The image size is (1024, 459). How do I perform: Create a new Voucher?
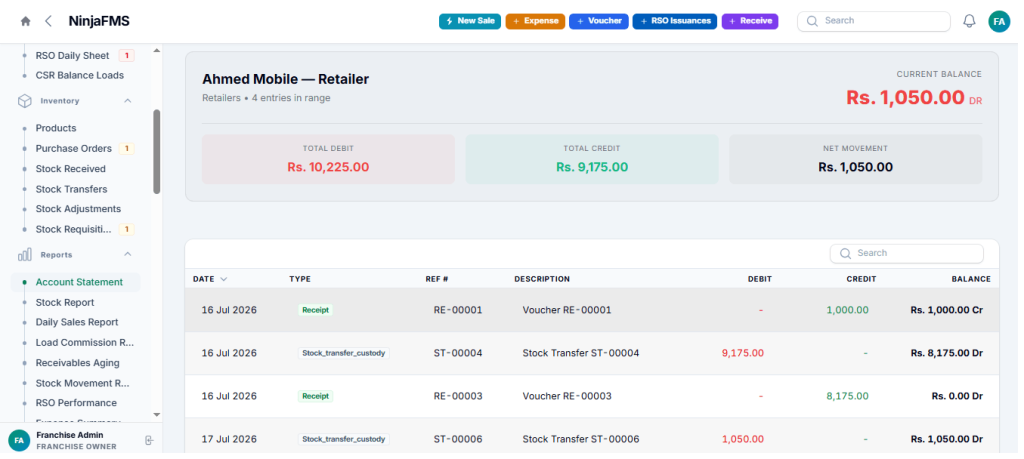pyautogui.click(x=599, y=21)
